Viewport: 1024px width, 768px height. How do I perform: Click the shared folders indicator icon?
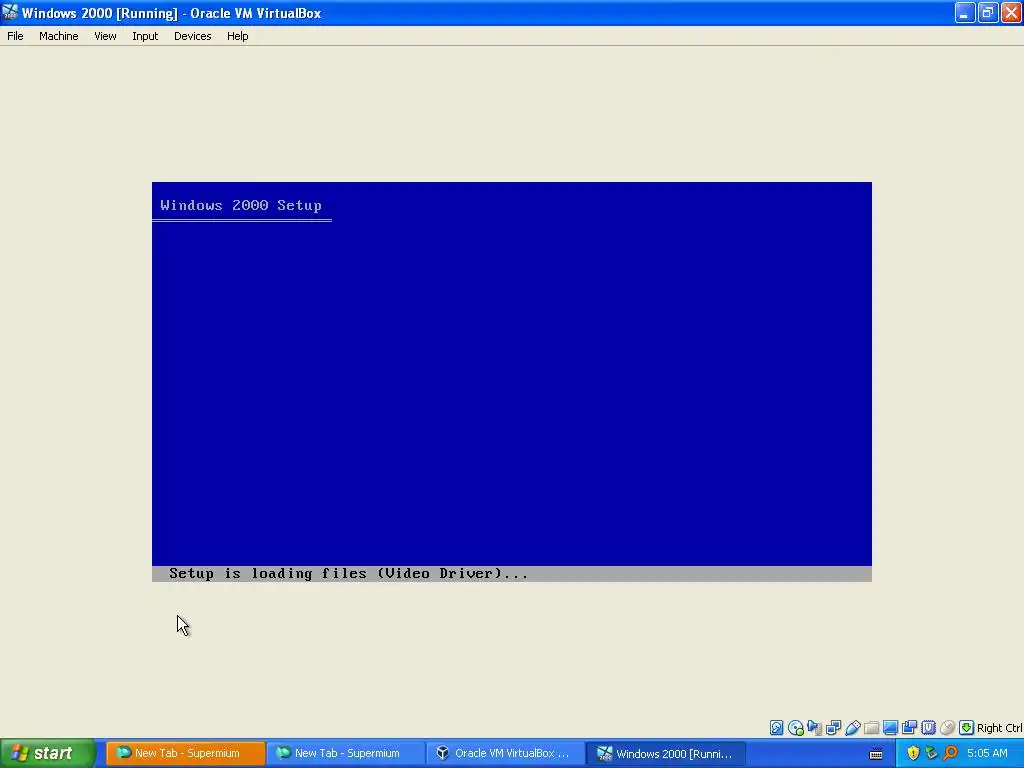click(871, 728)
